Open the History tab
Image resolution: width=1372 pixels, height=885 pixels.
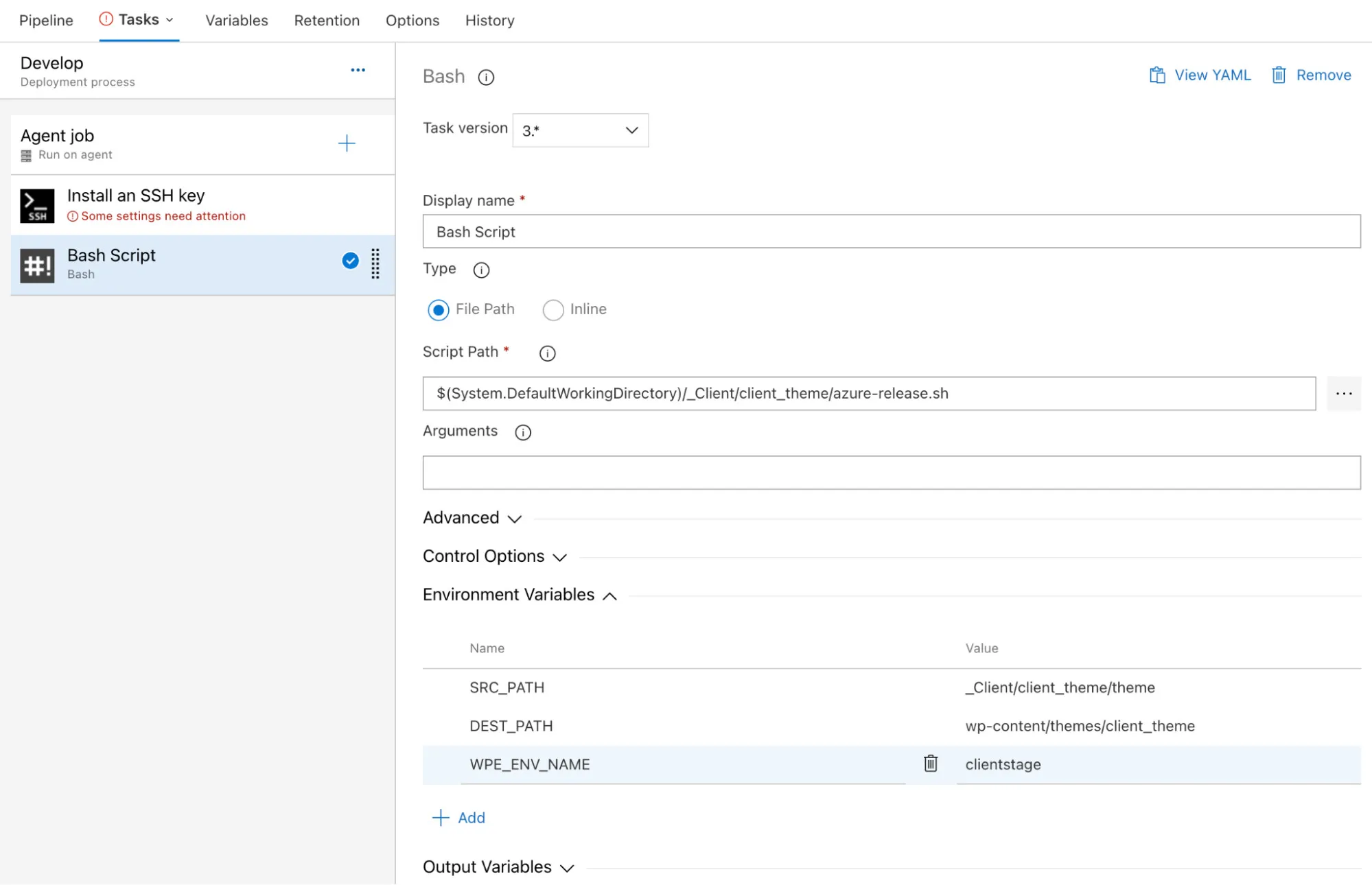click(x=489, y=20)
